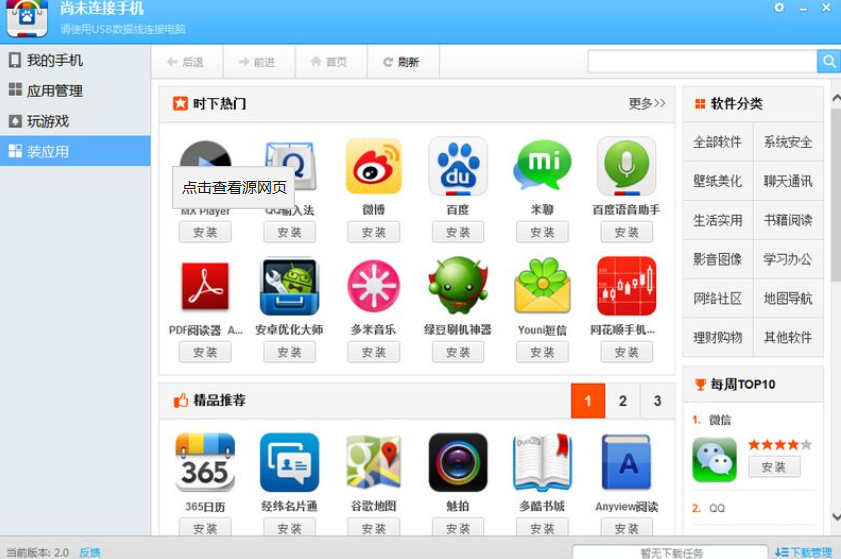841x559 pixels.
Task: Click the 微信 name in weekly TOP10
Action: click(720, 420)
